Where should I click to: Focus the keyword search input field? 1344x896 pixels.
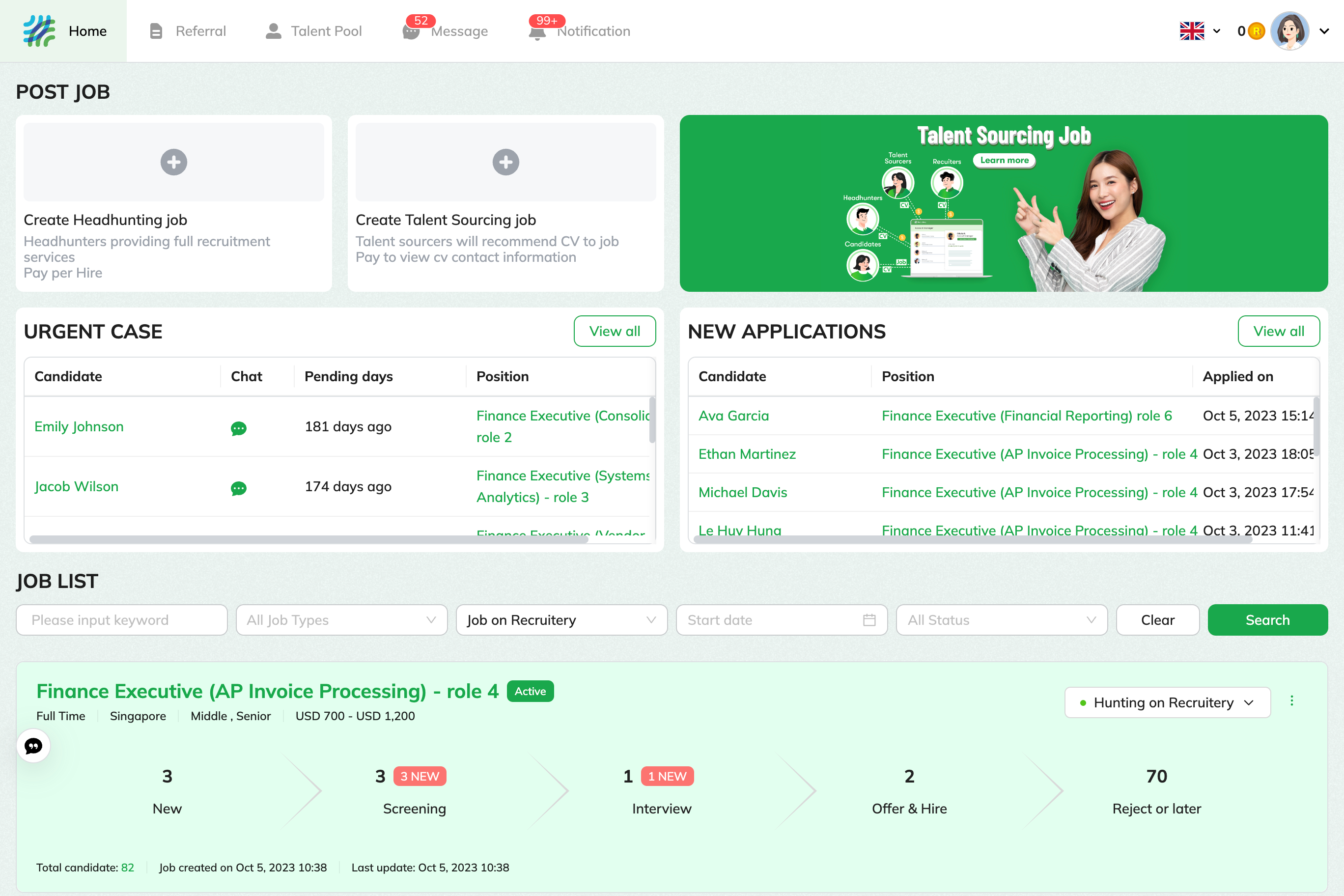pos(122,620)
